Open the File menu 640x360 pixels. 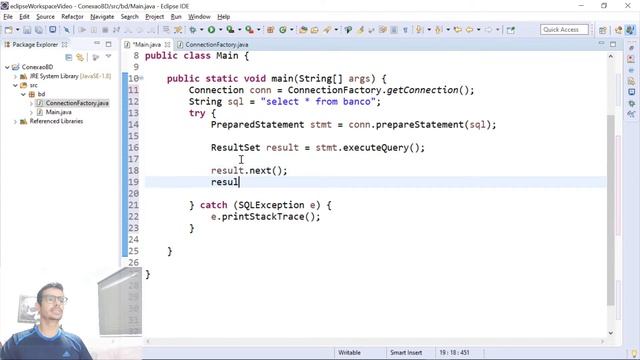[x=8, y=17]
